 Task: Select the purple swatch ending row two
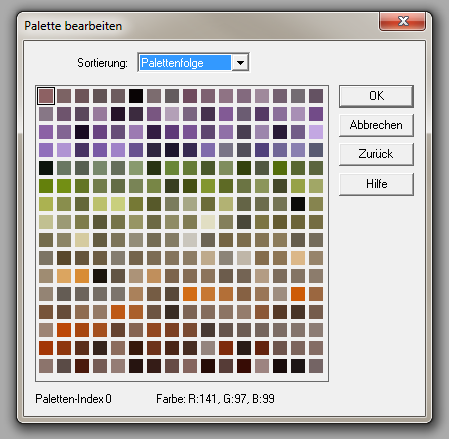tap(316, 114)
